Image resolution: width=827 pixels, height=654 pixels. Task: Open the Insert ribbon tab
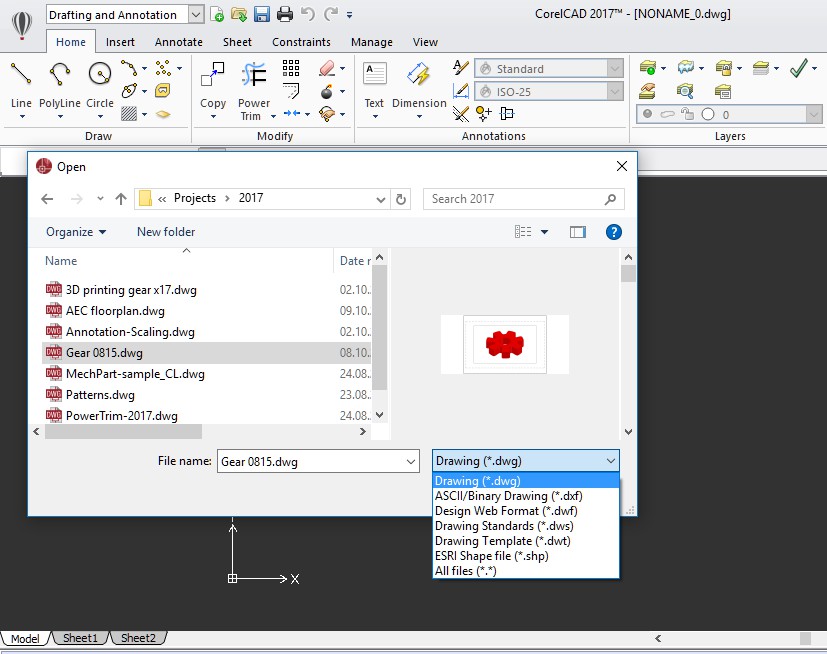click(120, 42)
